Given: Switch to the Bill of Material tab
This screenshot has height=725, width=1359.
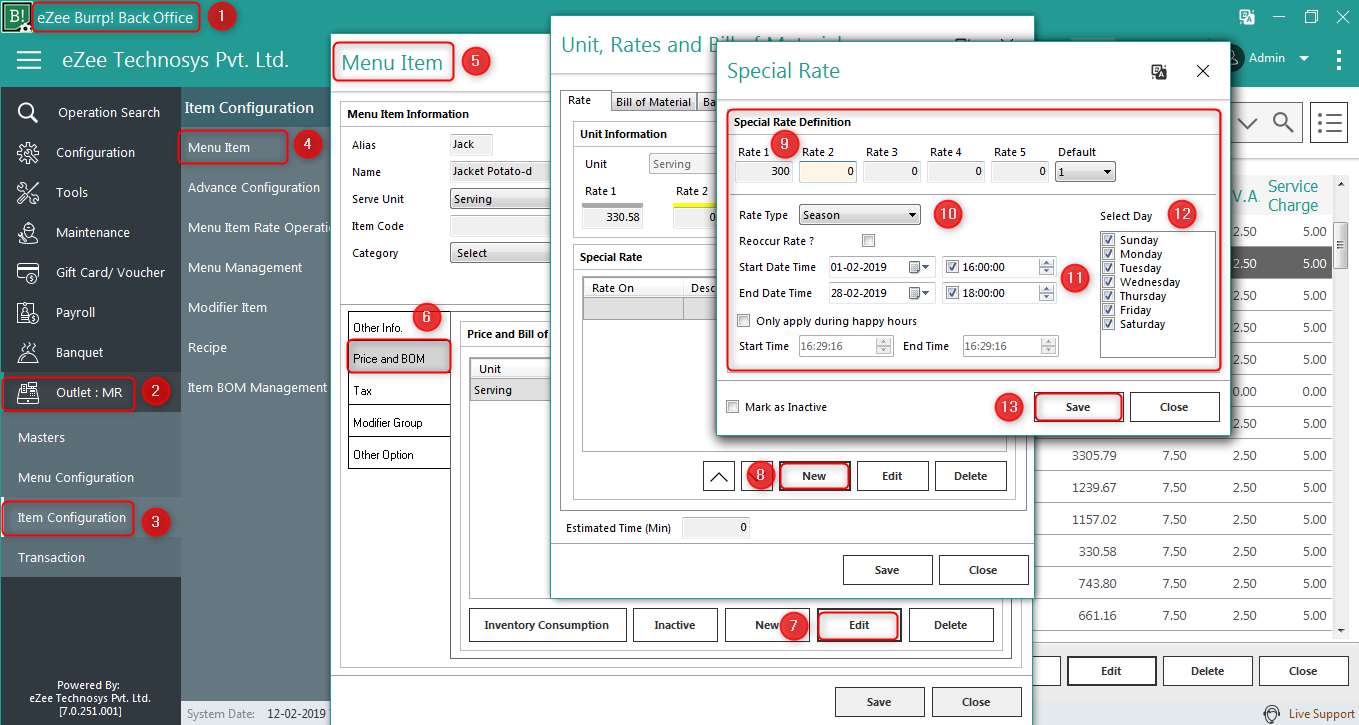Looking at the screenshot, I should tap(653, 102).
